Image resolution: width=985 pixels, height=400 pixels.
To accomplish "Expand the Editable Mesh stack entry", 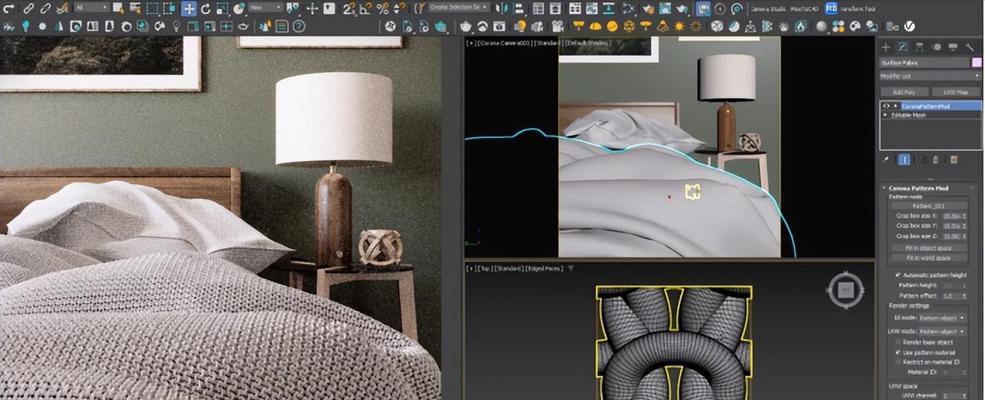I will pyautogui.click(x=886, y=115).
